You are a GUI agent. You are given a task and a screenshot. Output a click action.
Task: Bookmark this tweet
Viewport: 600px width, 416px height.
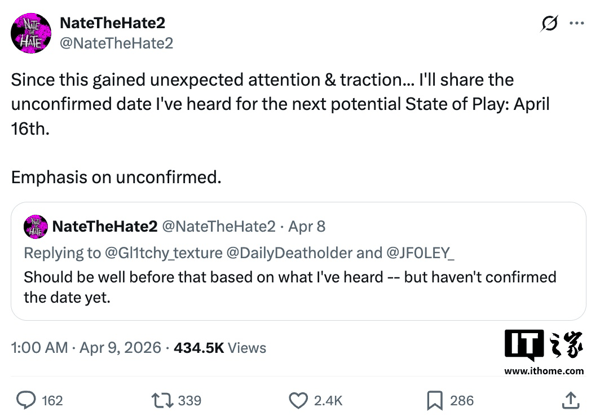pyautogui.click(x=434, y=400)
